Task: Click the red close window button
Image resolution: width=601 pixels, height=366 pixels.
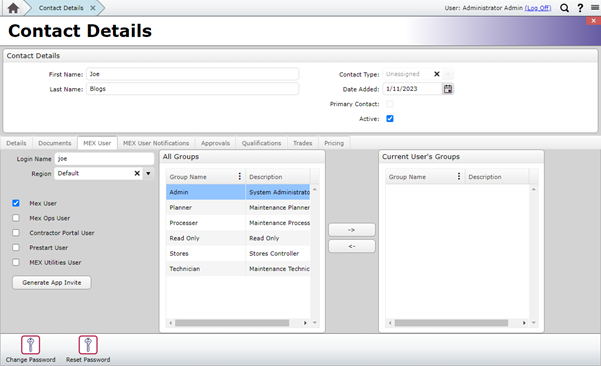Action: click(593, 21)
